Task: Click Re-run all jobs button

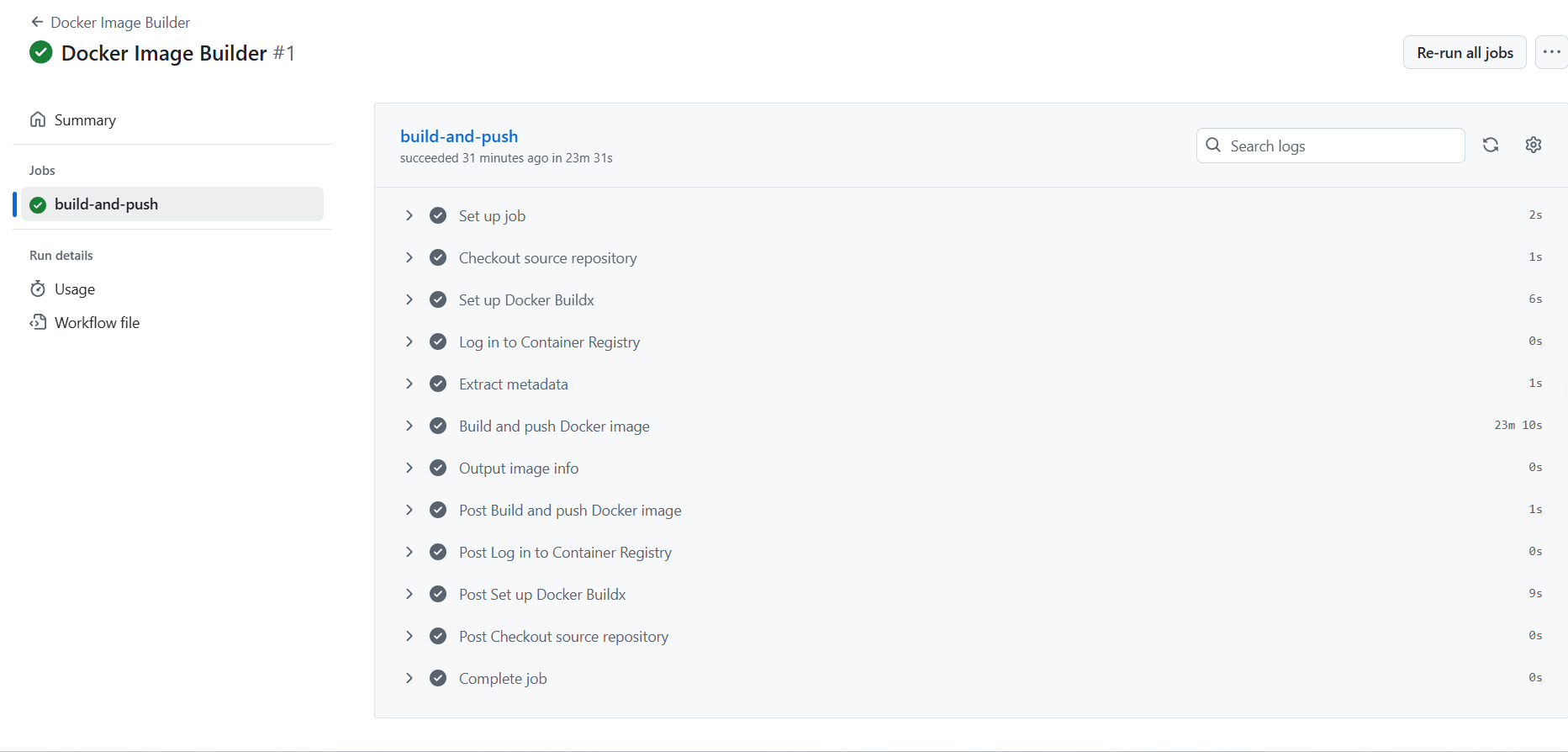Action: click(x=1465, y=53)
